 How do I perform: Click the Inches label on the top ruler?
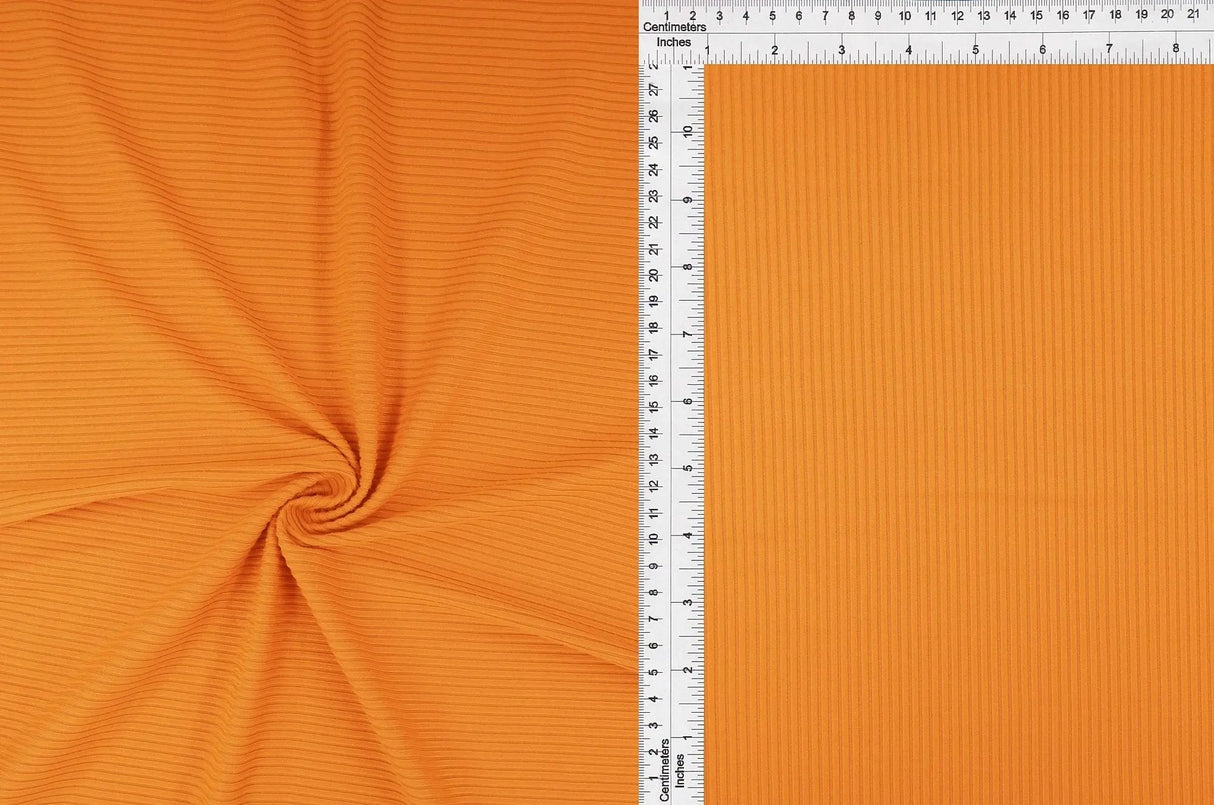(x=676, y=43)
